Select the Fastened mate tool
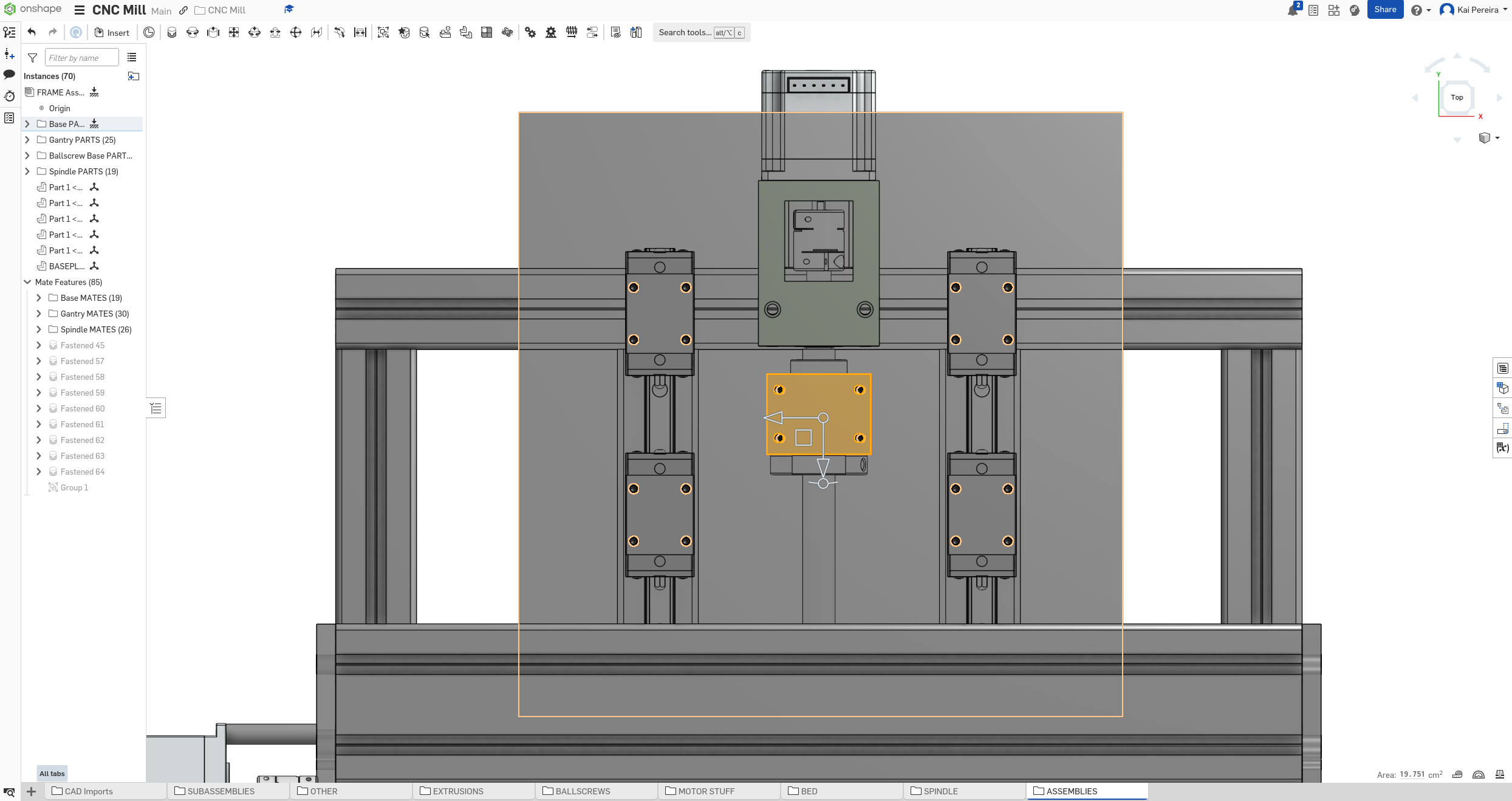The width and height of the screenshot is (1512, 801). pos(172,32)
